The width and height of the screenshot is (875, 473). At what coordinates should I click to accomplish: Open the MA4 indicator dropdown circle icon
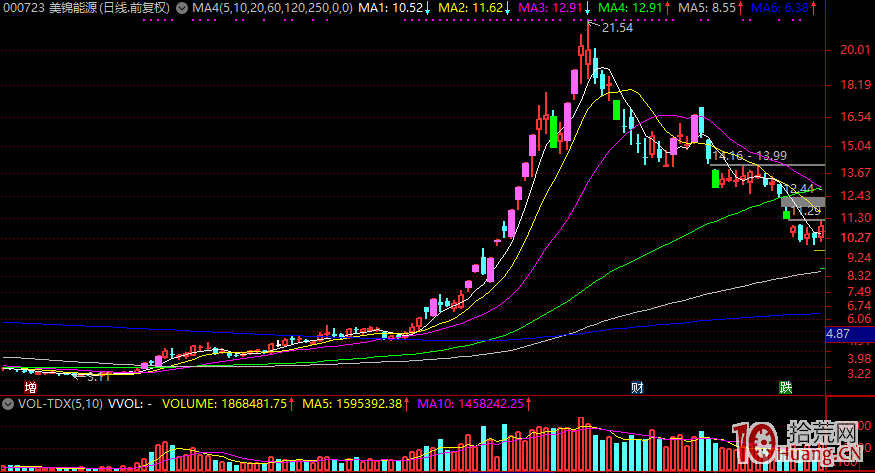point(182,8)
